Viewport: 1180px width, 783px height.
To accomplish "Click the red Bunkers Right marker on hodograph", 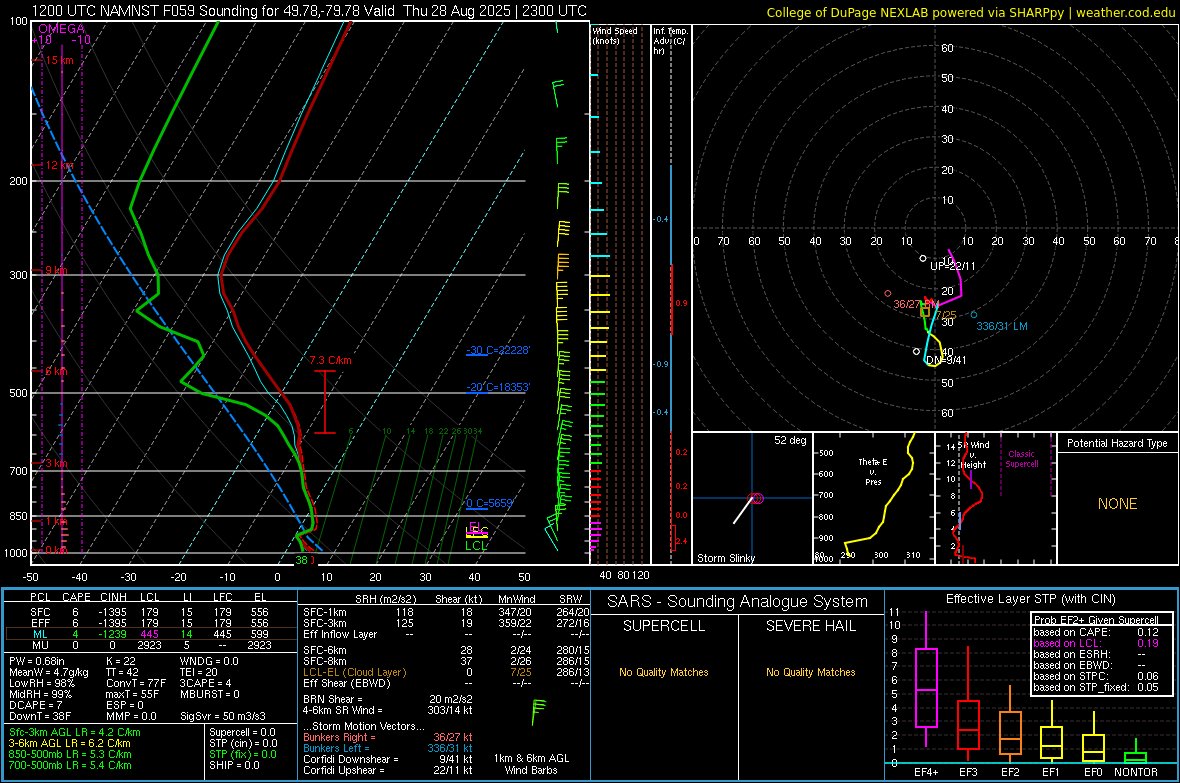I will click(x=888, y=294).
